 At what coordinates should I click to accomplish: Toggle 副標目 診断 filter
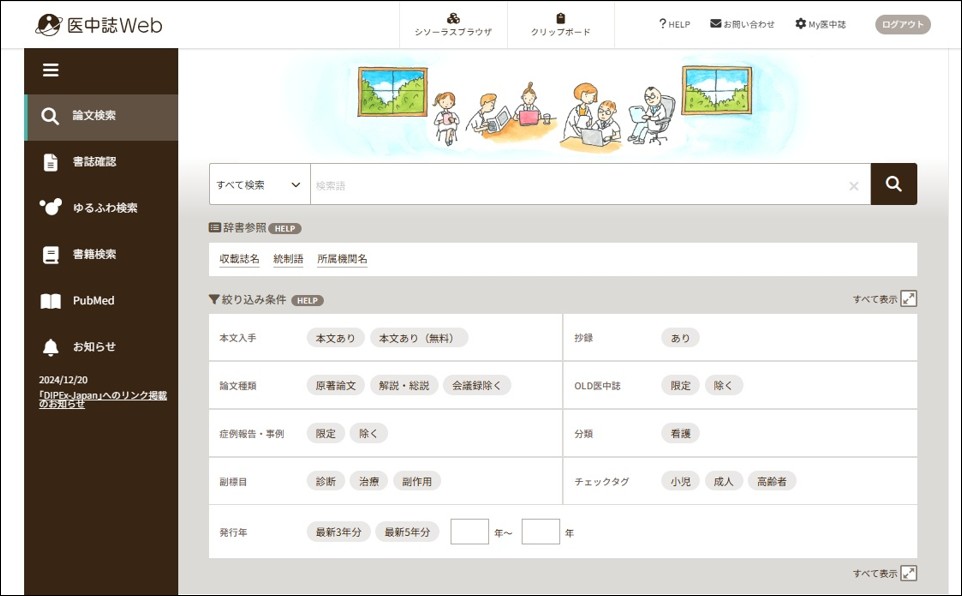pos(326,481)
